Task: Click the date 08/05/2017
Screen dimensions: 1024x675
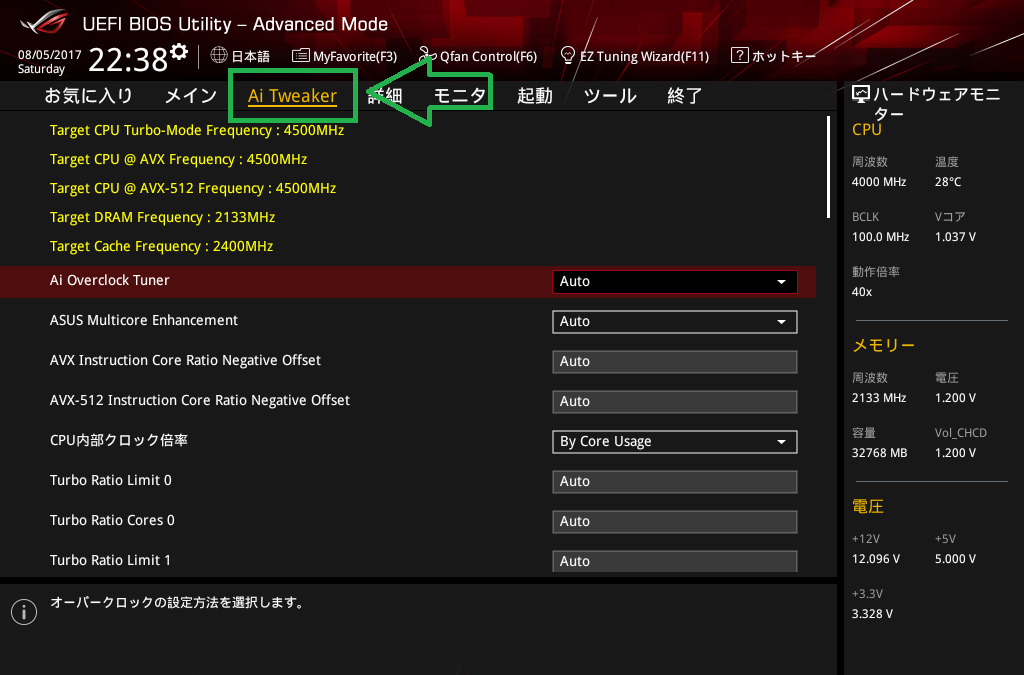Action: pos(50,55)
